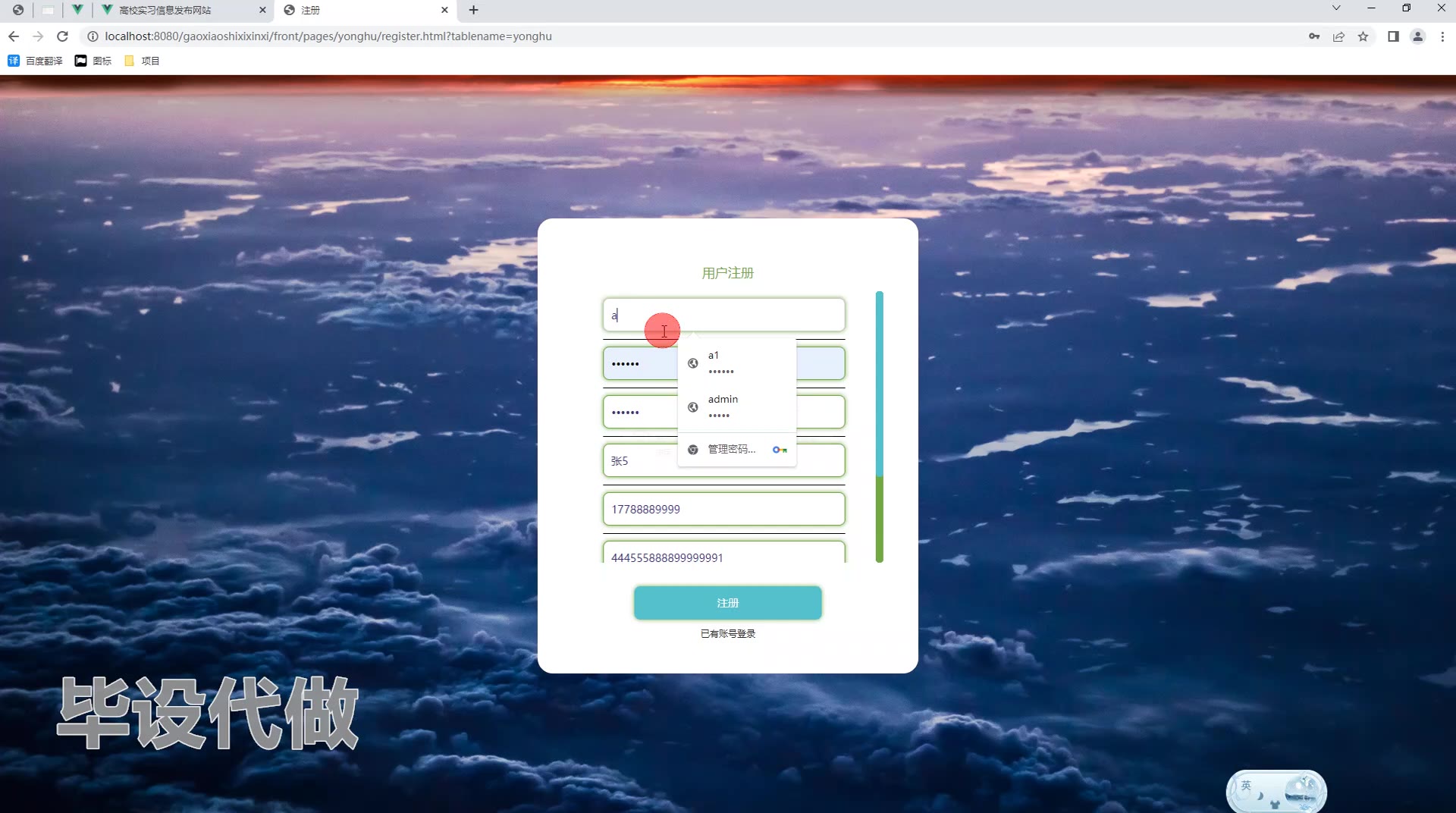Open the site information icon in address bar
Viewport: 1456px width, 813px height.
tap(93, 36)
